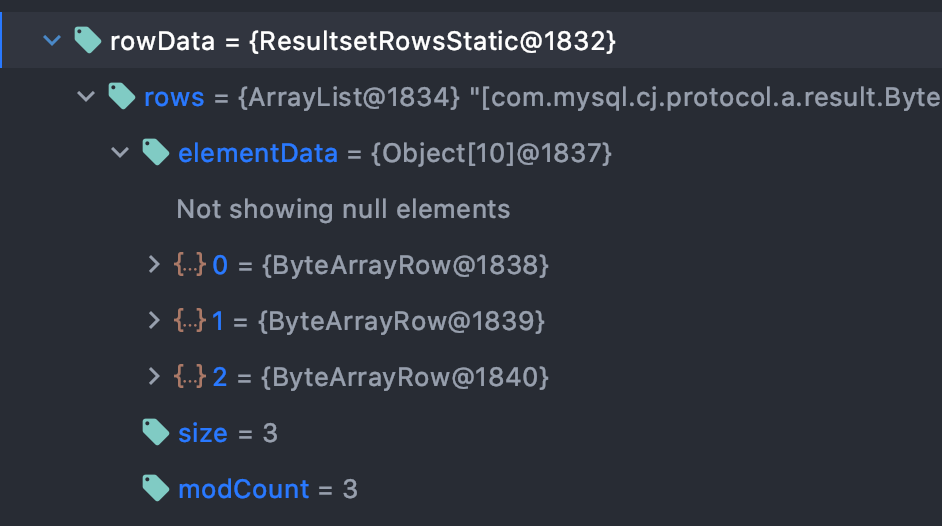Click the tag icon beside modCount
The height and width of the screenshot is (526, 942).
tap(156, 488)
